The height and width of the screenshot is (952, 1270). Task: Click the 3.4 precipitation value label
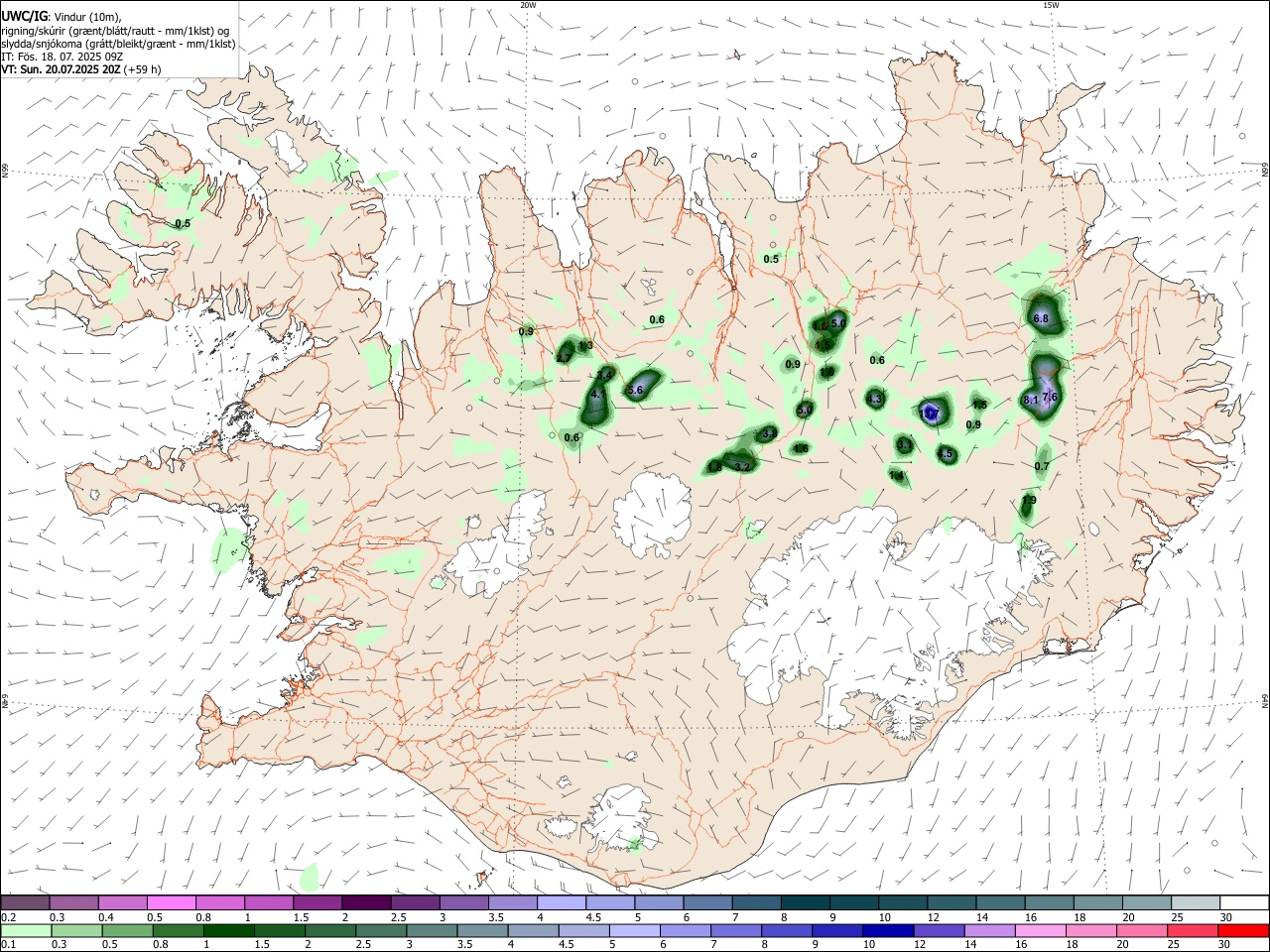[x=605, y=374]
